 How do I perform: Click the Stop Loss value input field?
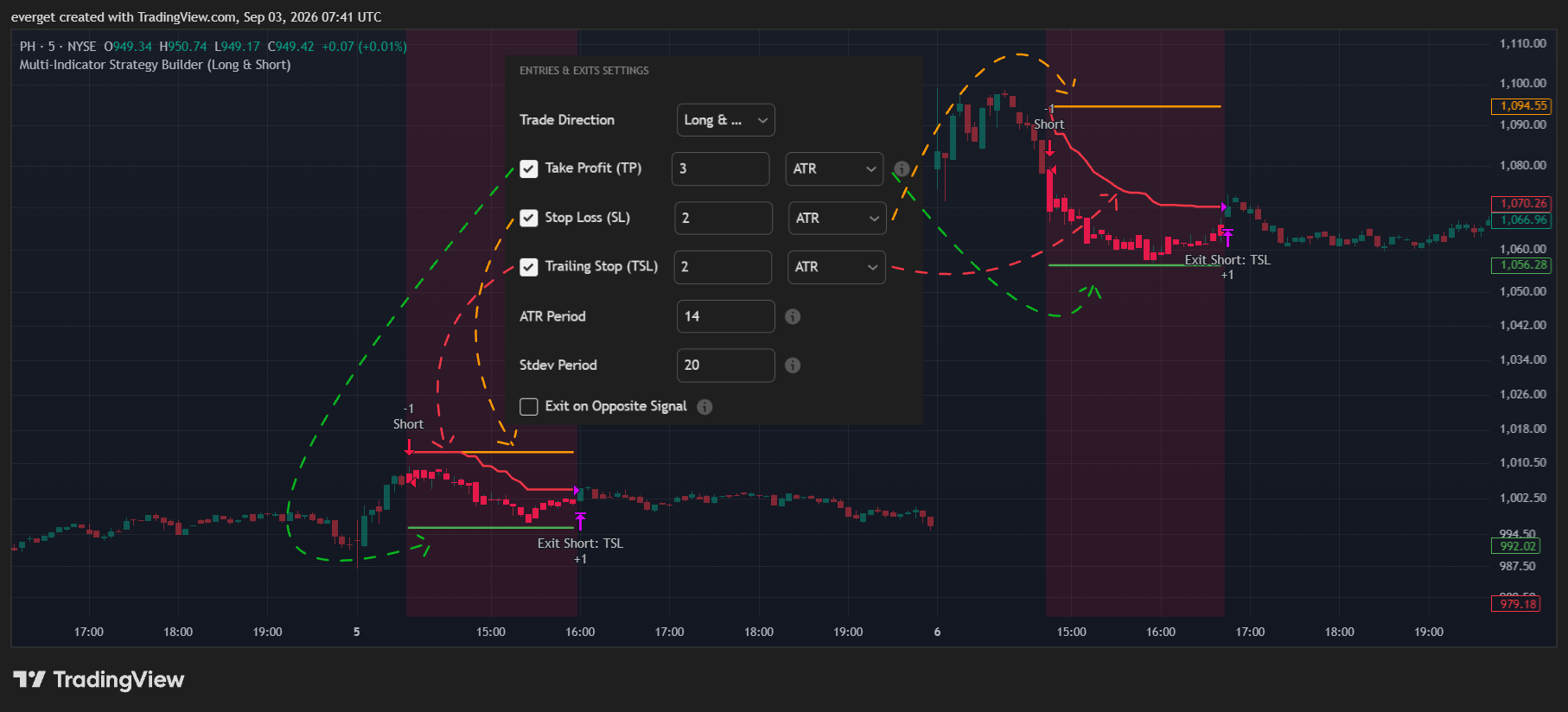723,218
